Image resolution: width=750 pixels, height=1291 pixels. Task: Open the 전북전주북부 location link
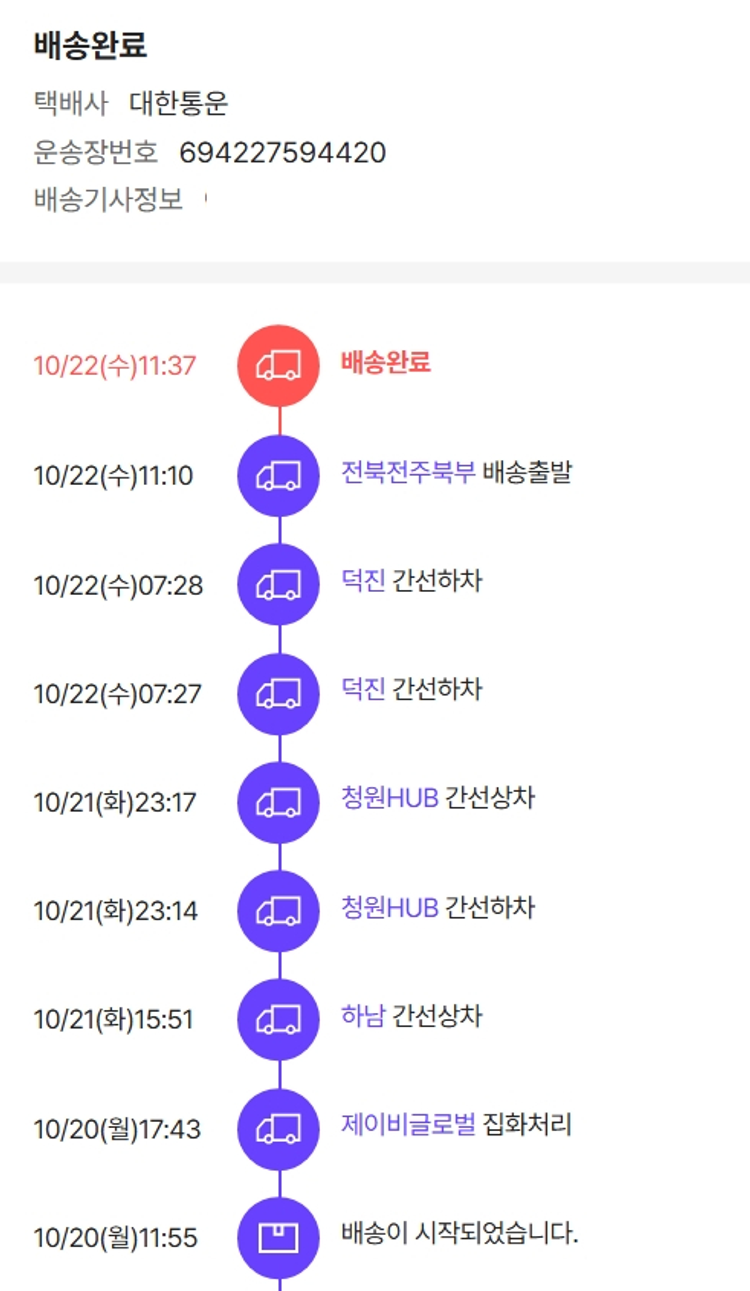click(x=408, y=472)
